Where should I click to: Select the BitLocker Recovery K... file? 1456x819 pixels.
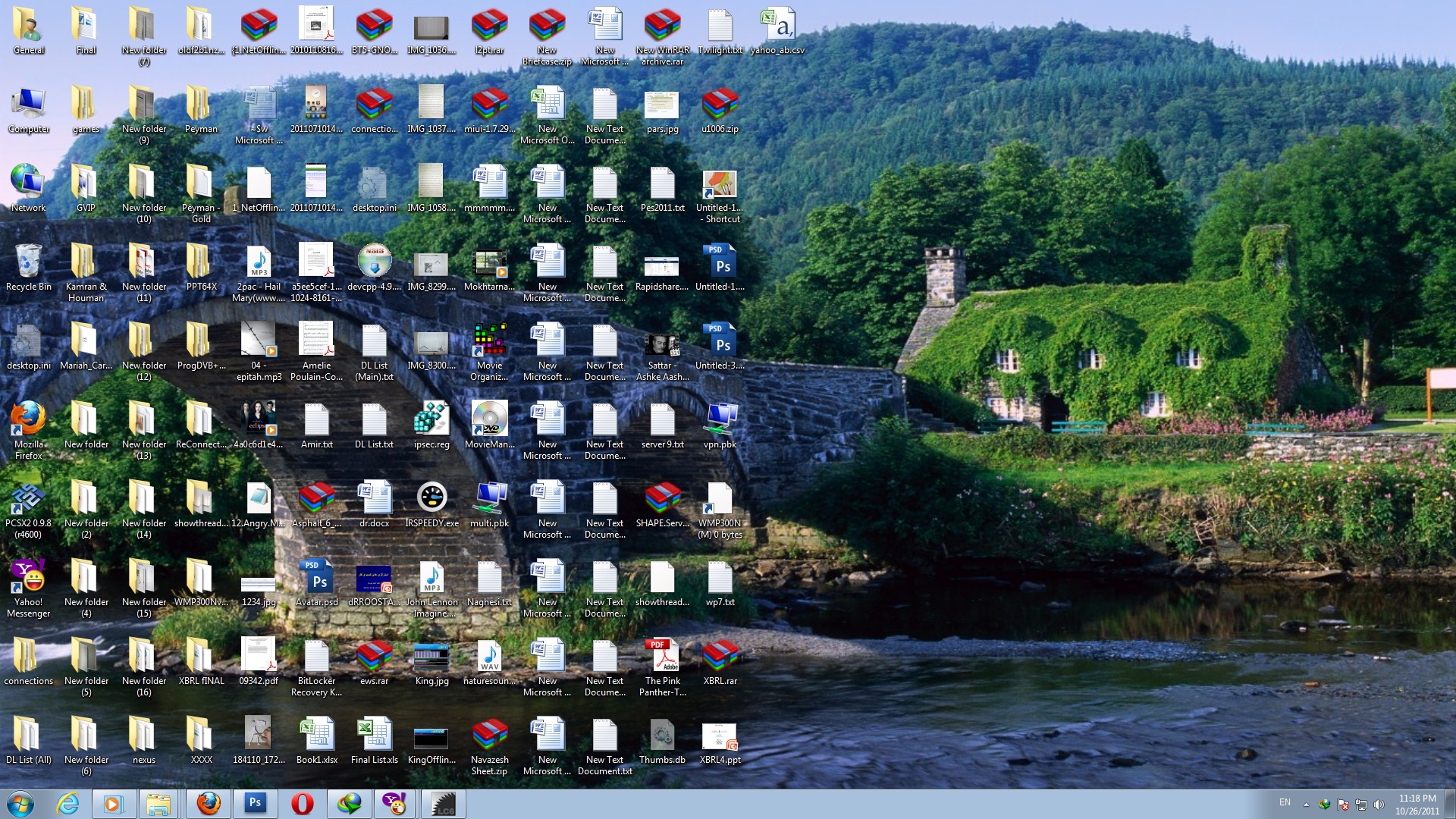[317, 667]
